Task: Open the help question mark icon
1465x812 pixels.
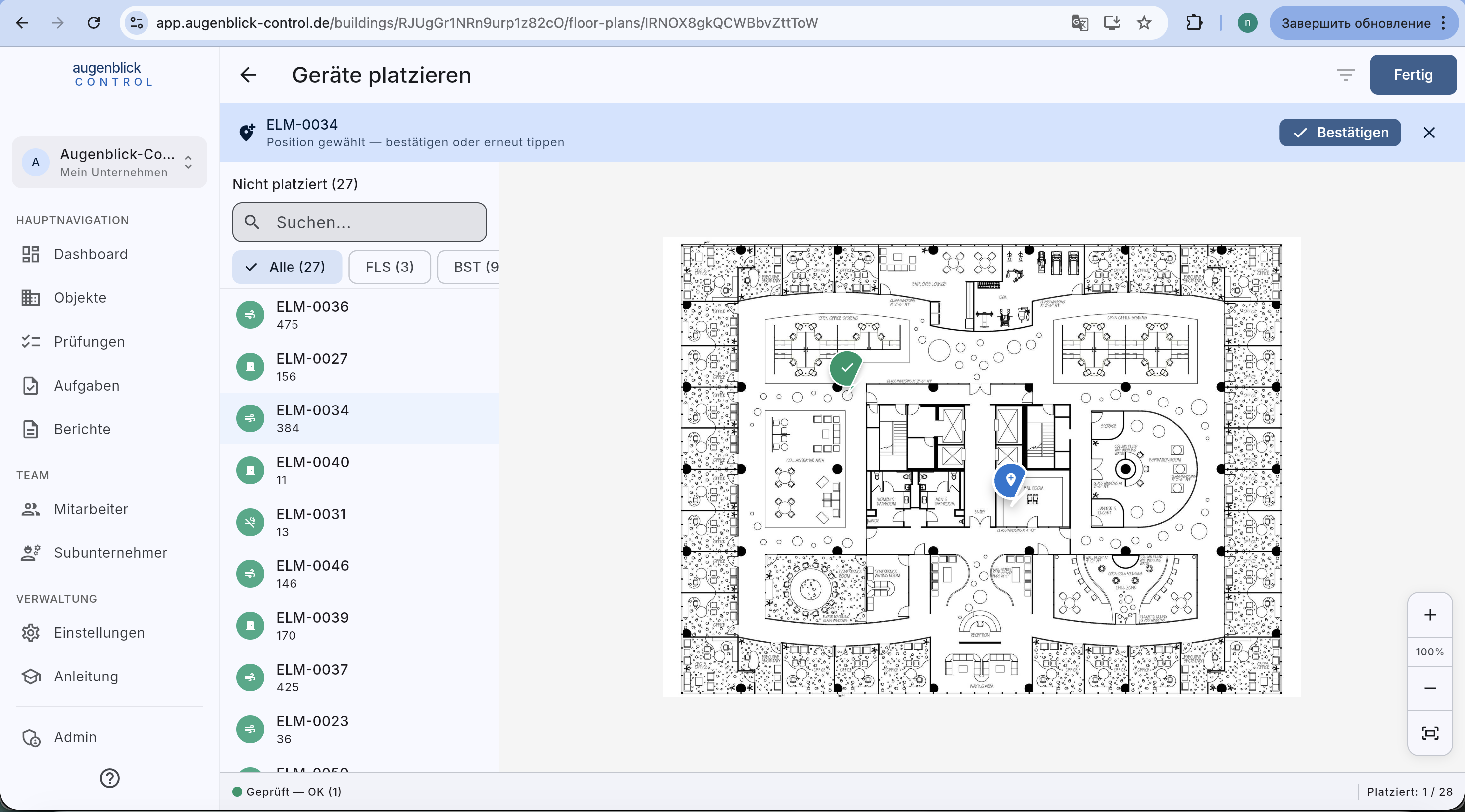Action: pyautogui.click(x=109, y=778)
